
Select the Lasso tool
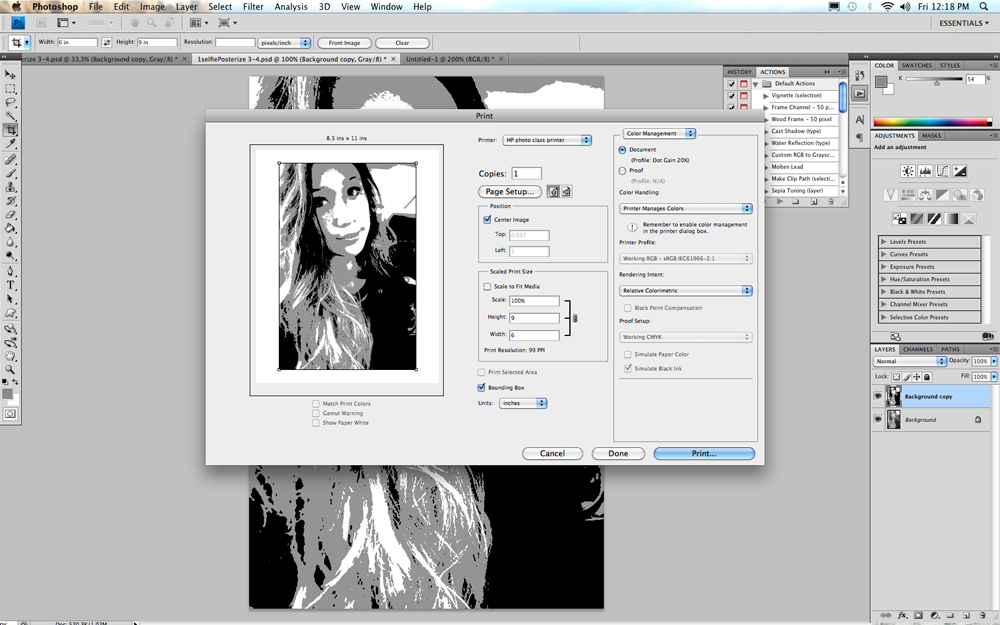point(10,102)
